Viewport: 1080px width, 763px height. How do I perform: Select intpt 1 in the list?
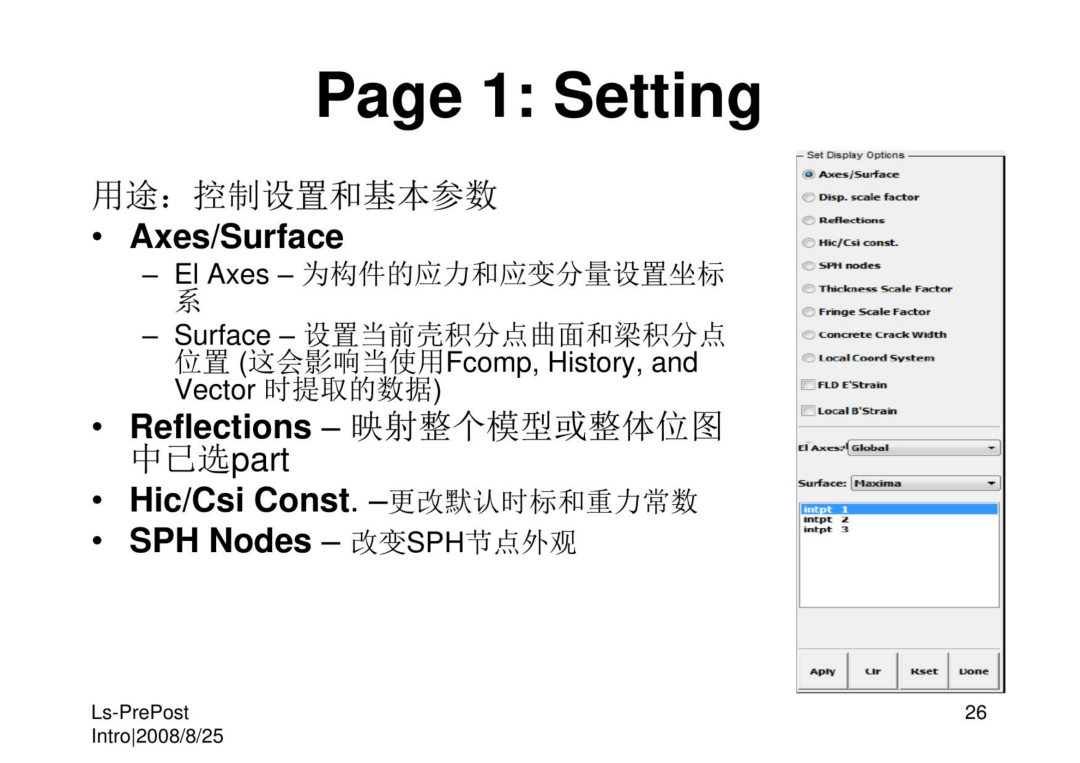[899, 510]
